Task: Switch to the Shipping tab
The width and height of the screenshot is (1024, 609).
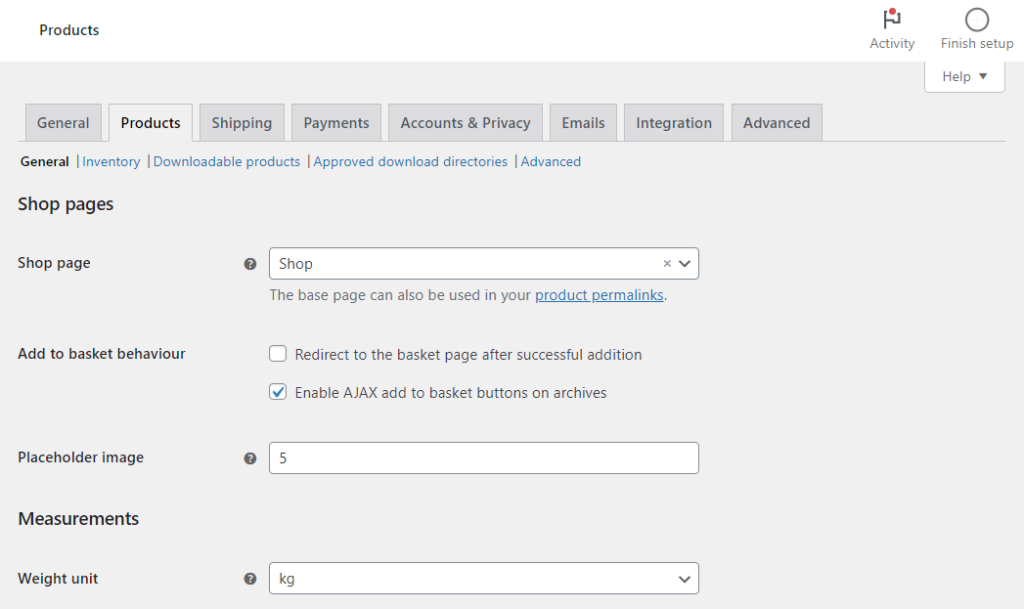Action: (241, 121)
